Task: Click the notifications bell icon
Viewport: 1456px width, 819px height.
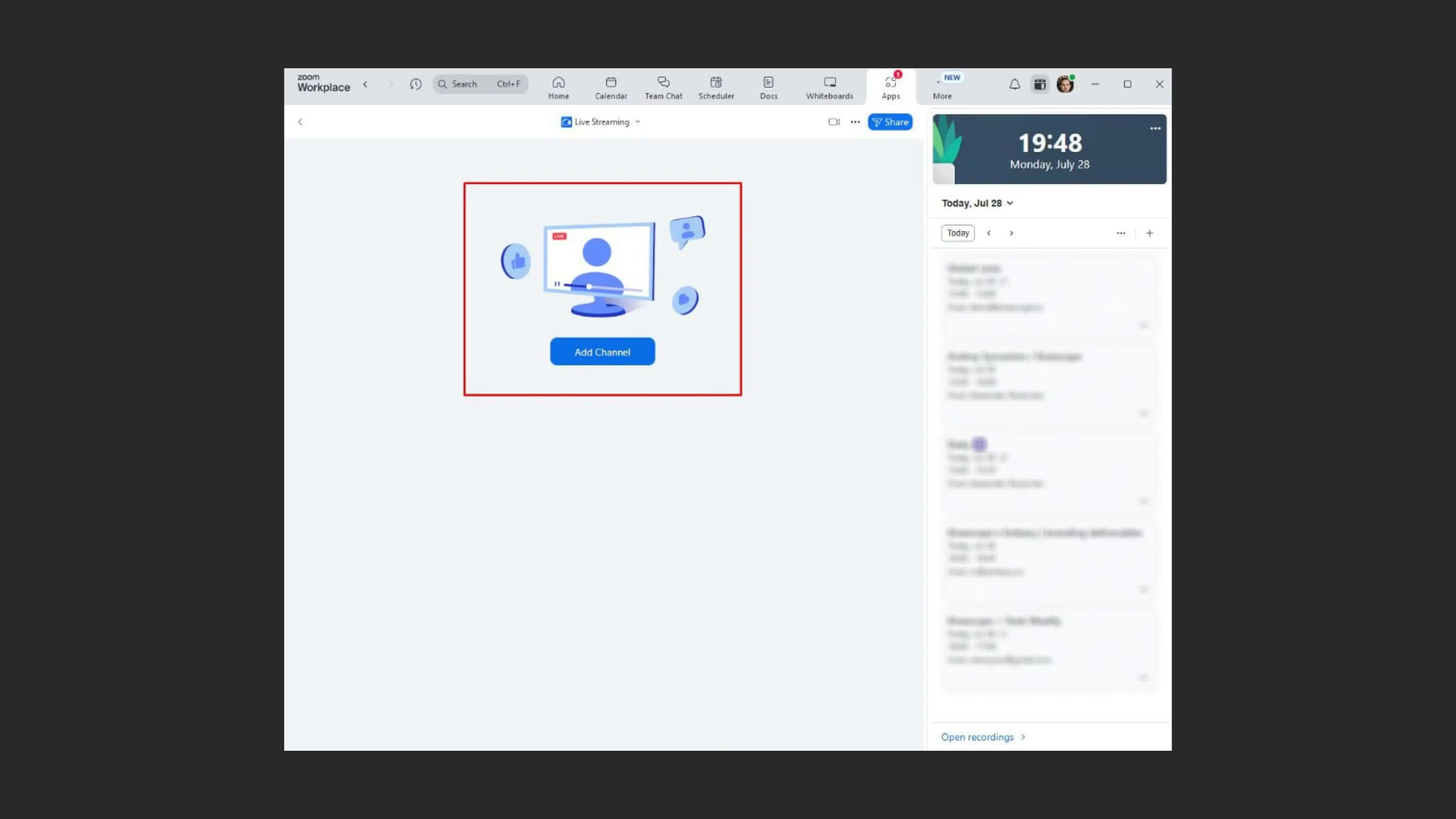Action: 1015,84
